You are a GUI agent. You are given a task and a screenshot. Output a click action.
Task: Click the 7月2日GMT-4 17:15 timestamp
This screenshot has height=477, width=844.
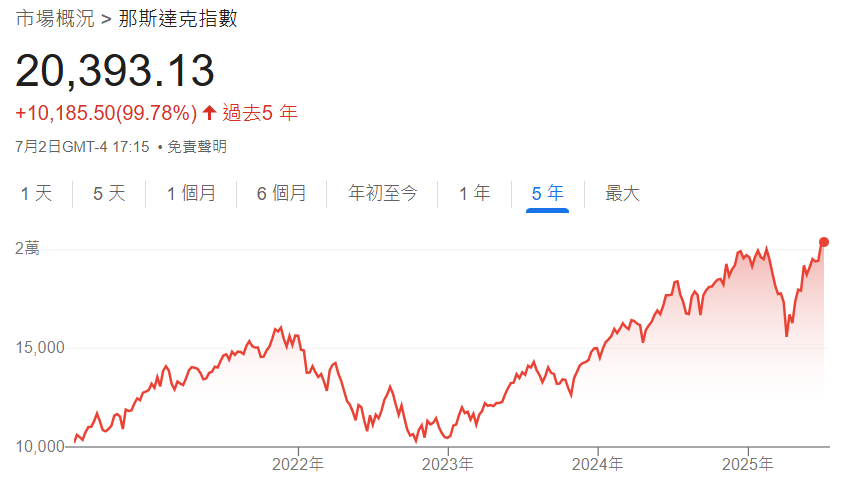point(82,146)
